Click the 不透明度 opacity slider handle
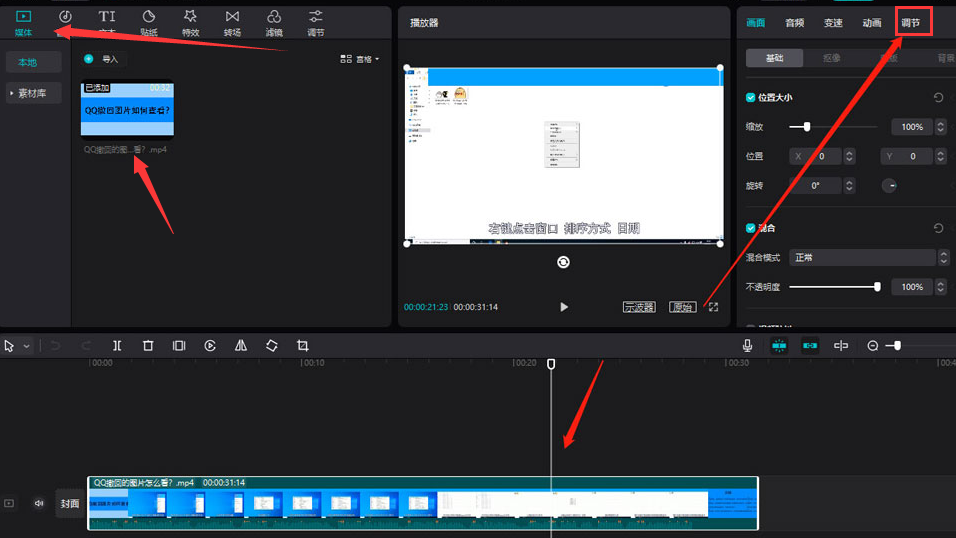Image resolution: width=956 pixels, height=538 pixels. point(877,287)
